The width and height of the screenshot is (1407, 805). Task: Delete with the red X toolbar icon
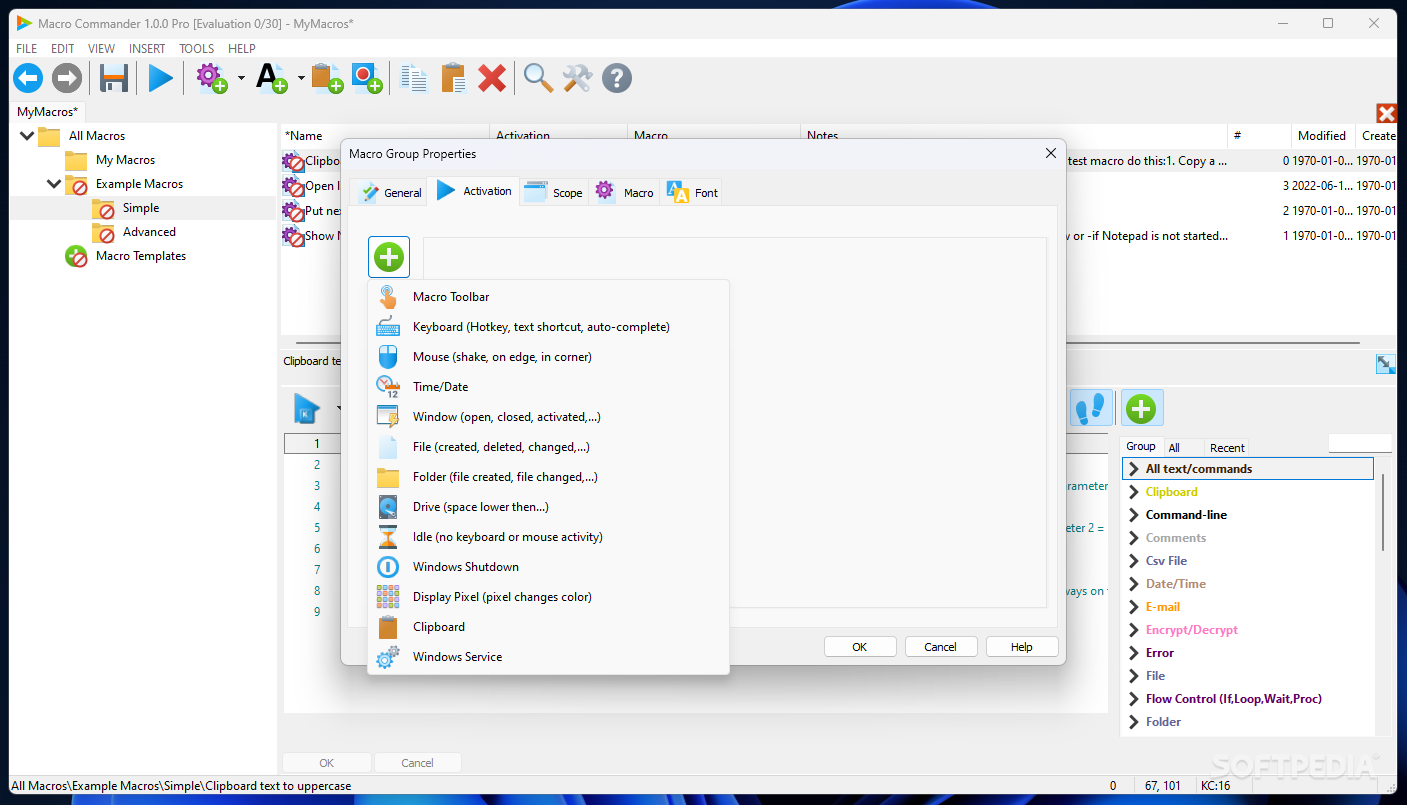tap(491, 78)
